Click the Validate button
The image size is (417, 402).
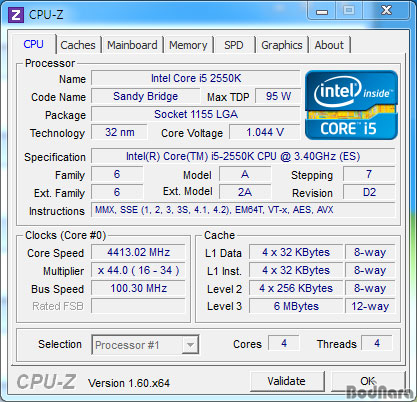coord(287,381)
